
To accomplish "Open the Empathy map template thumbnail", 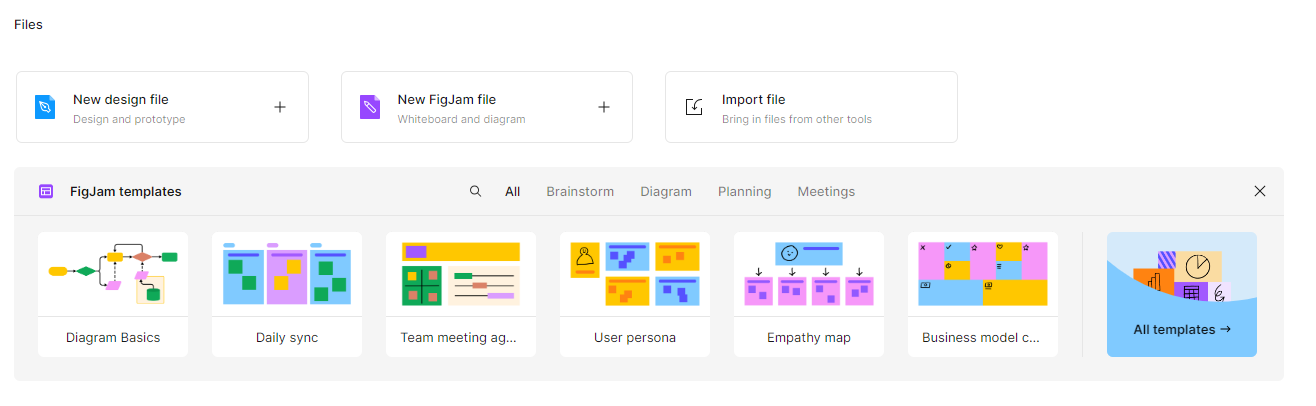I will pyautogui.click(x=809, y=274).
